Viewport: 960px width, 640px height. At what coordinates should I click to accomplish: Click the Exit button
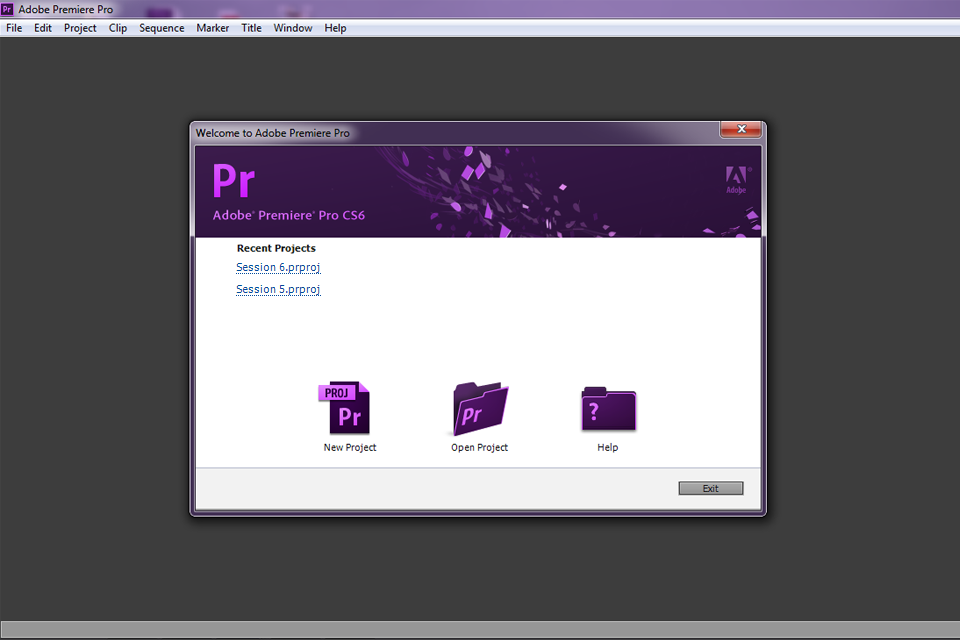pos(711,488)
